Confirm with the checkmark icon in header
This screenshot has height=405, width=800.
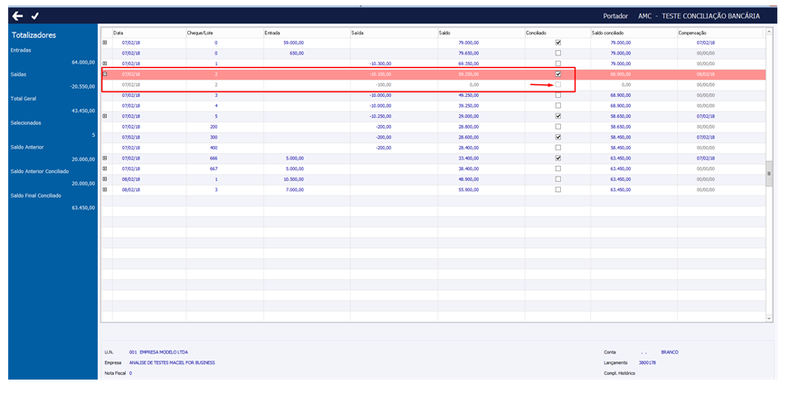click(x=35, y=16)
